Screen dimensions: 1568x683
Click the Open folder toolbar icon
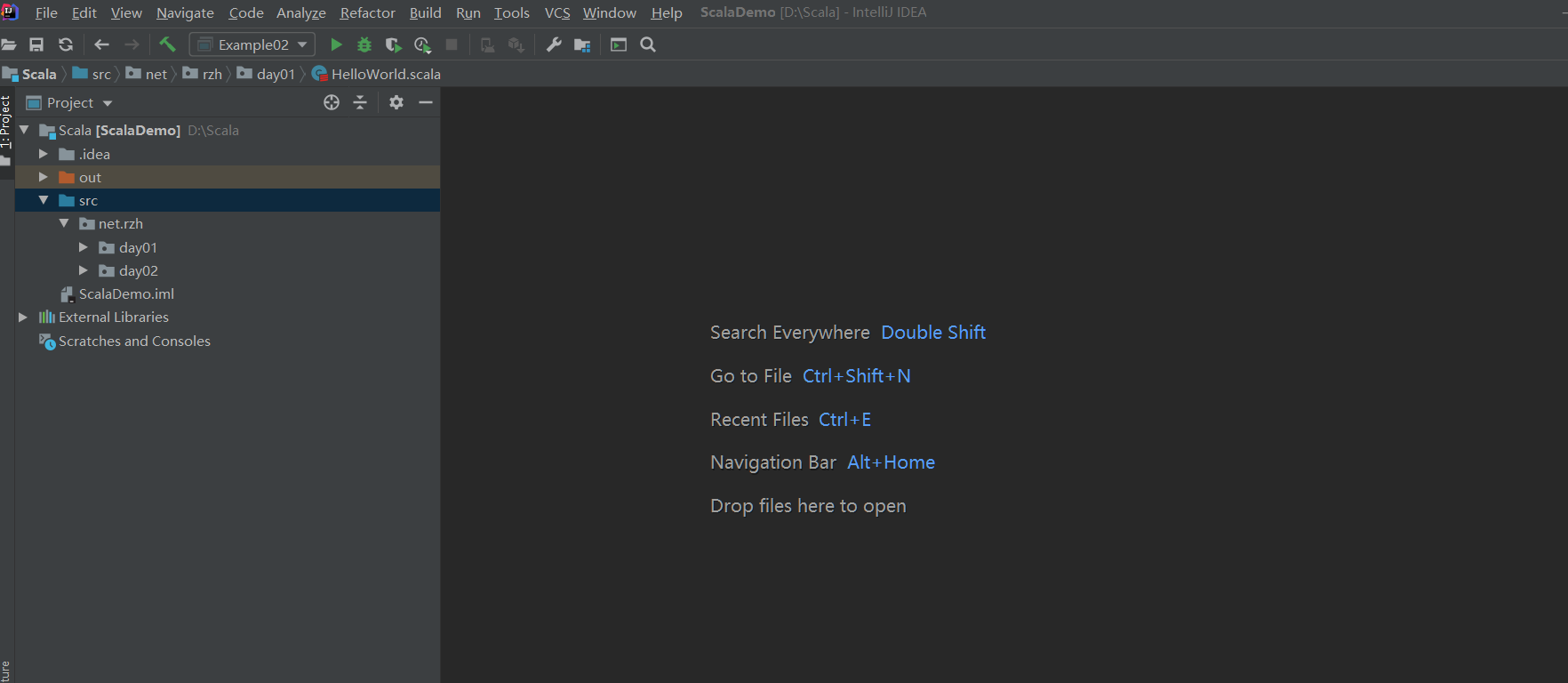pyautogui.click(x=9, y=44)
